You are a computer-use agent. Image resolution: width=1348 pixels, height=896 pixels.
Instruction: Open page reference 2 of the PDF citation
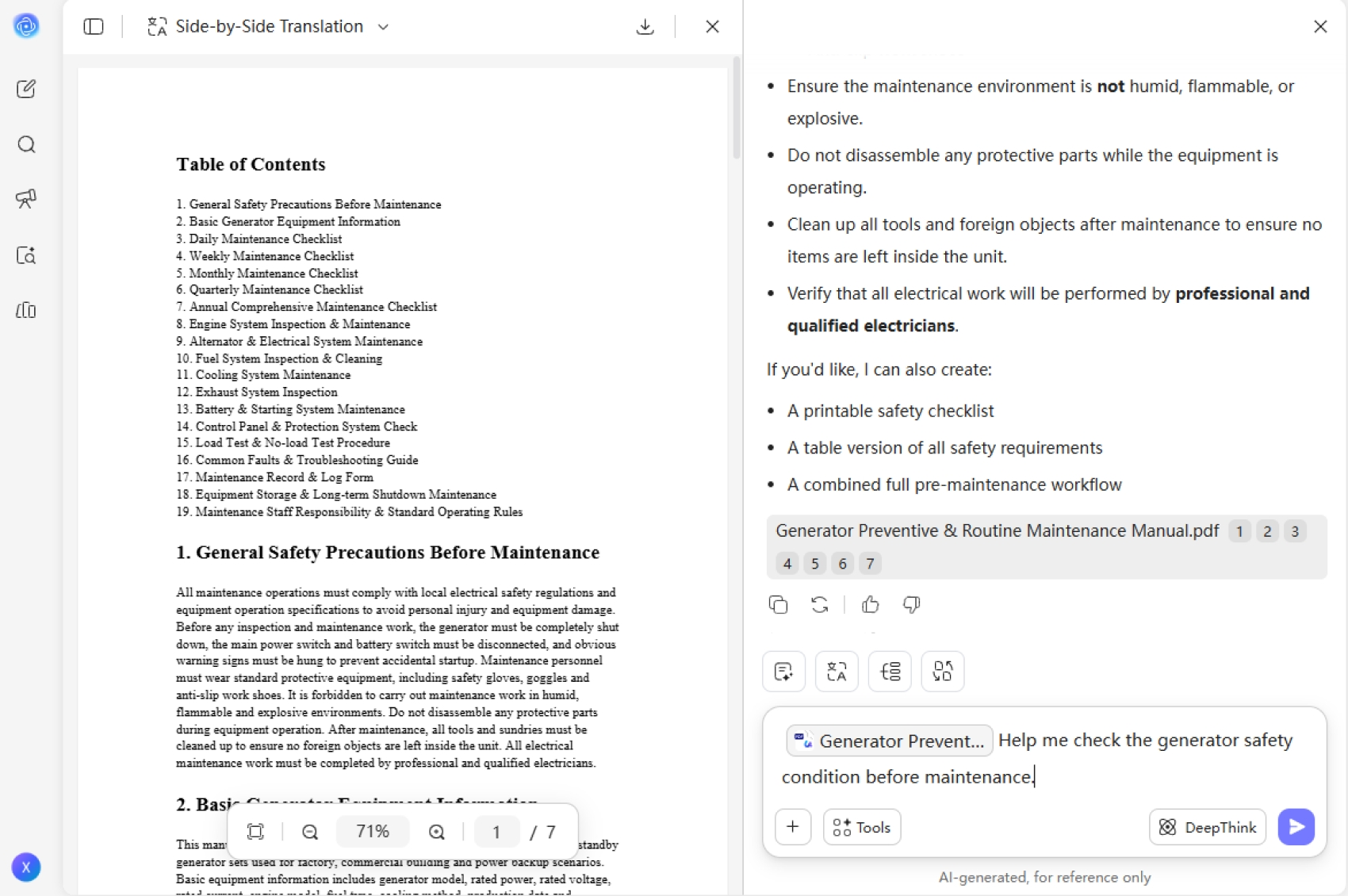click(x=1267, y=531)
